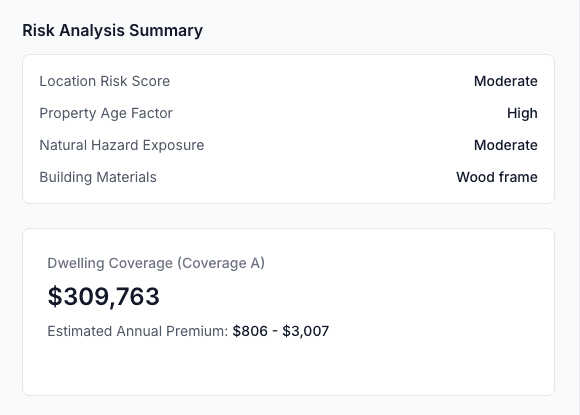Click the Estimated Annual Premium label
The width and height of the screenshot is (580, 415).
pyautogui.click(x=138, y=331)
